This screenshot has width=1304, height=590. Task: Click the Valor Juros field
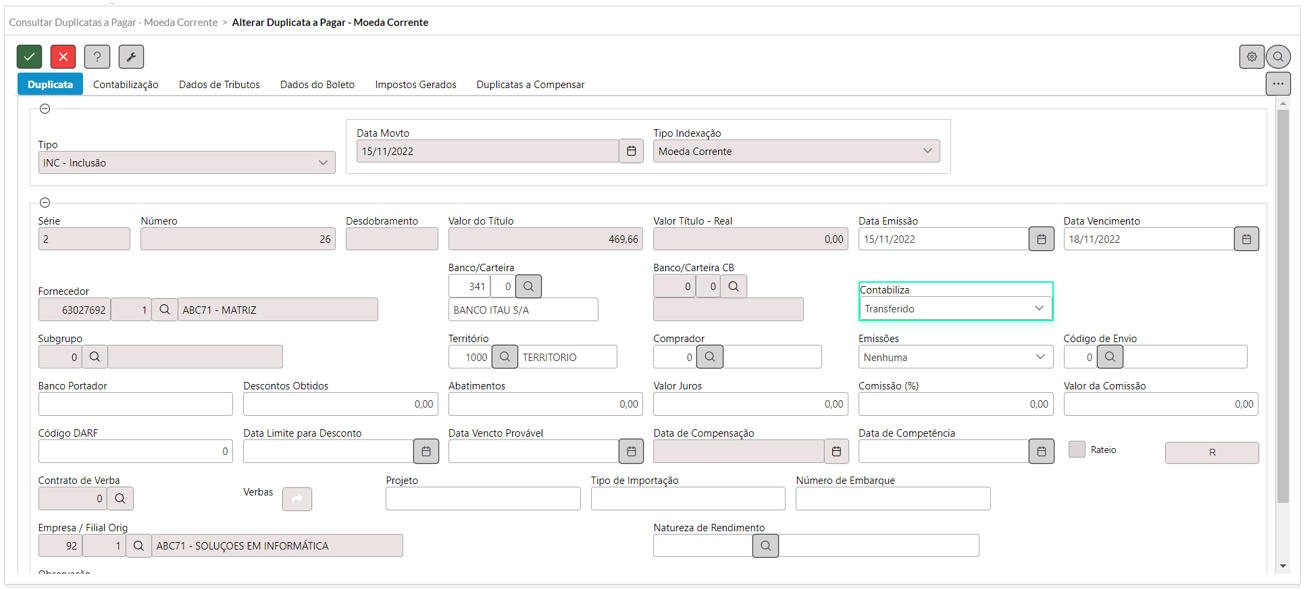(x=750, y=404)
